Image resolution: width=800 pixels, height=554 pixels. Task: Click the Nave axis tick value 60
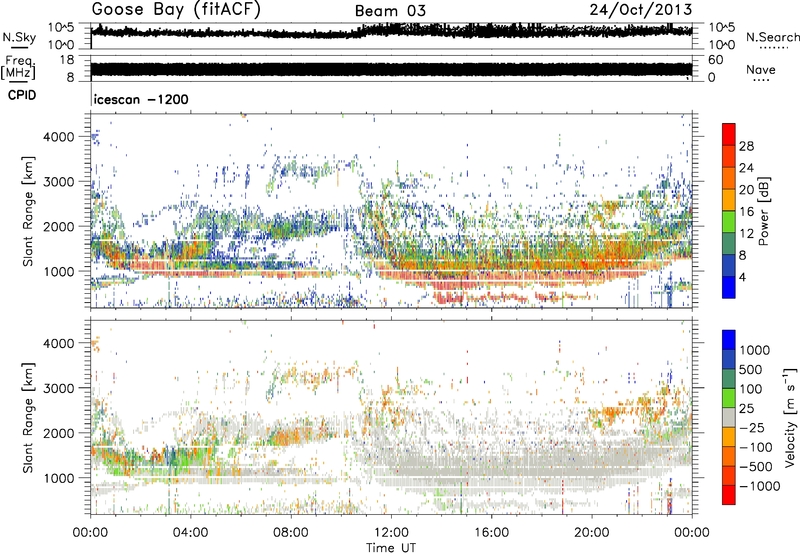[x=715, y=60]
